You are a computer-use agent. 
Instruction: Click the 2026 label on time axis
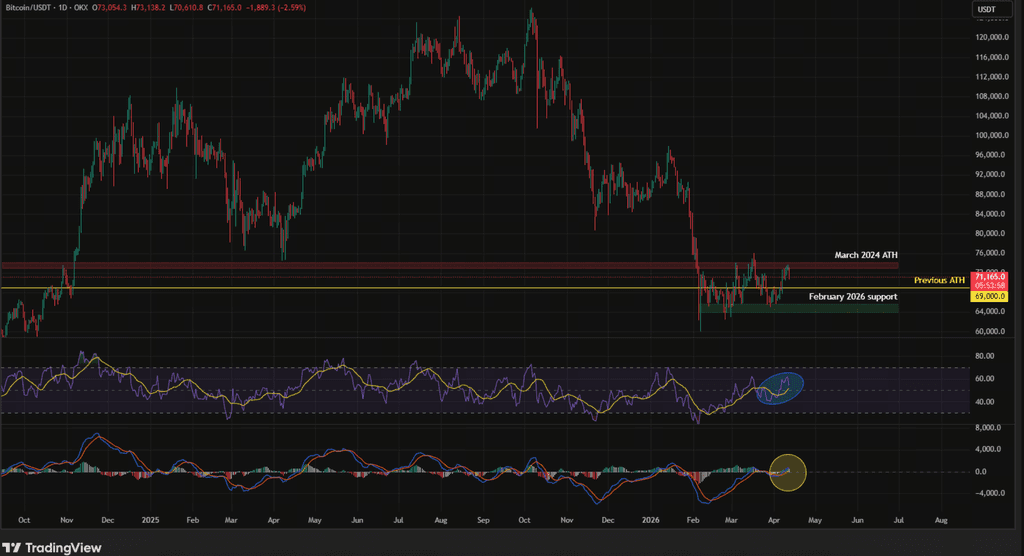coord(650,521)
